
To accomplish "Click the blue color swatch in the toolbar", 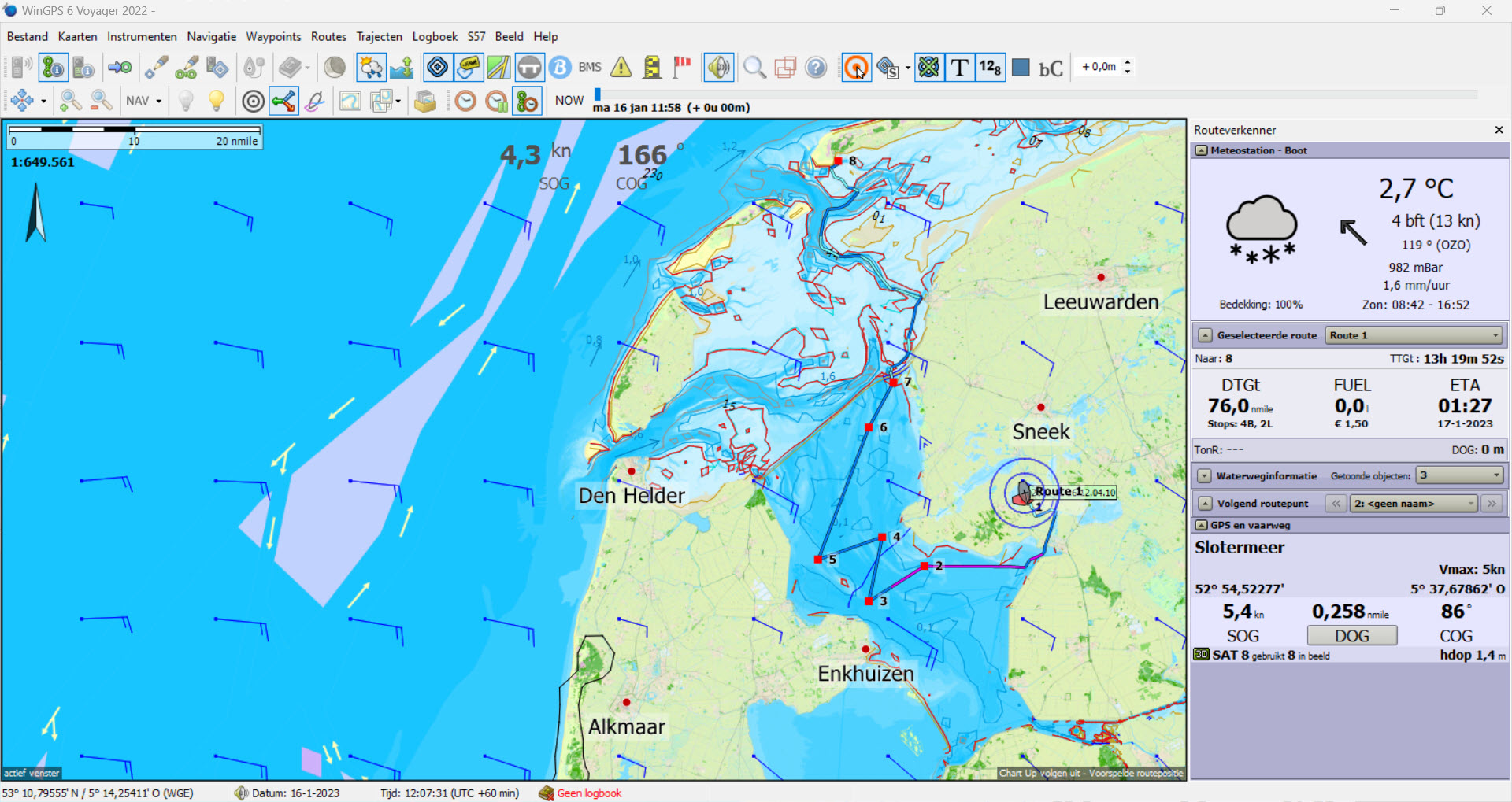I will (1020, 68).
